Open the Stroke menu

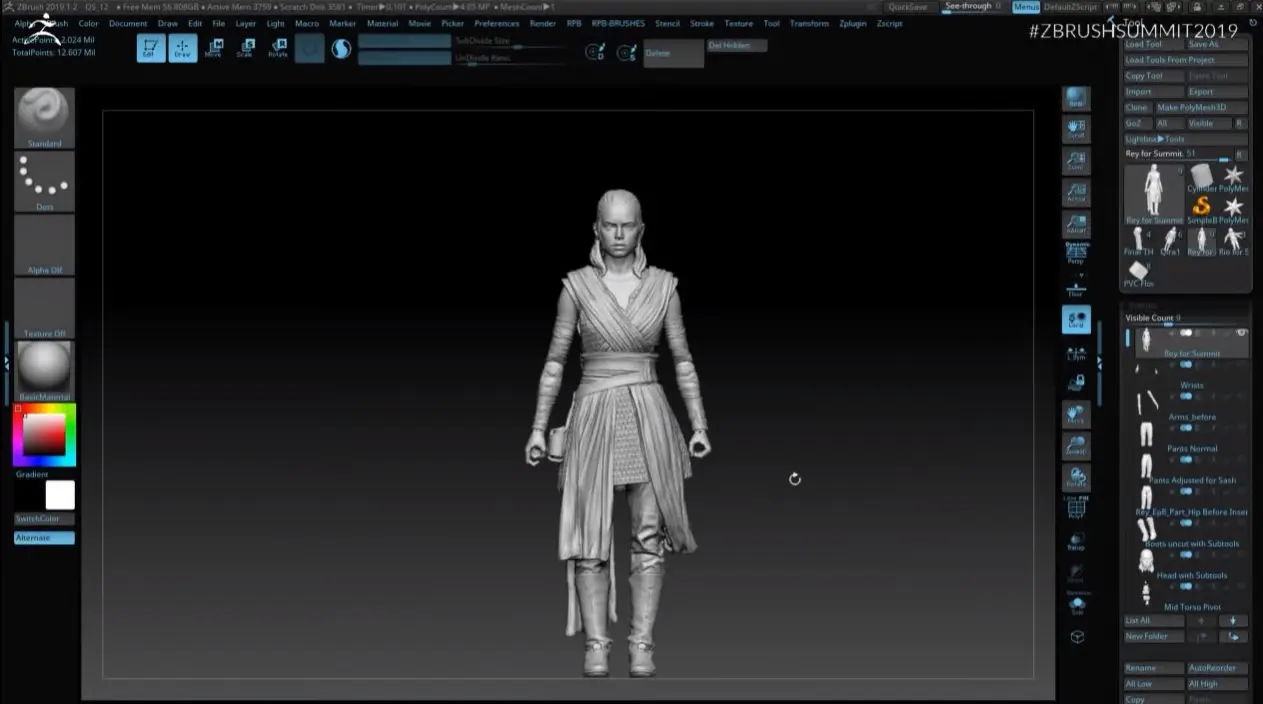[x=702, y=23]
